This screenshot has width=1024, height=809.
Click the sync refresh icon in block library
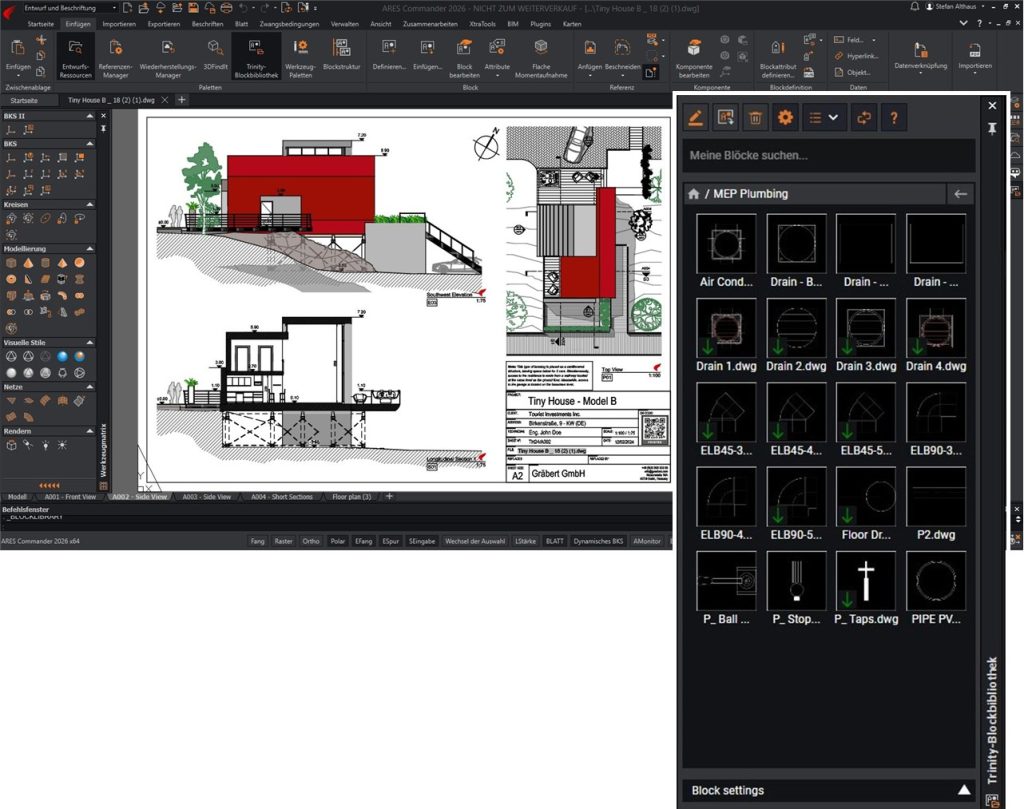[x=864, y=118]
